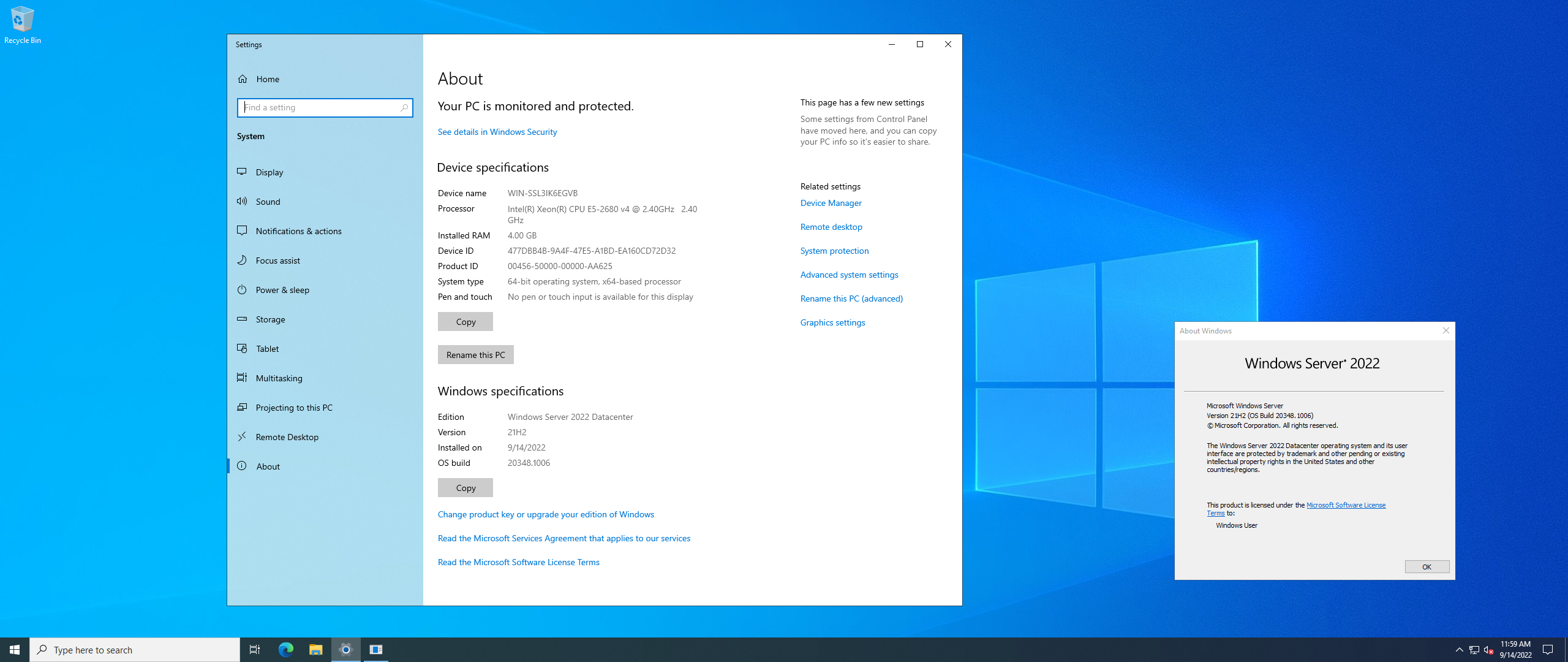Screen dimensions: 1568x662
Task: Read the Microsoft Services Agreement link
Action: [563, 538]
